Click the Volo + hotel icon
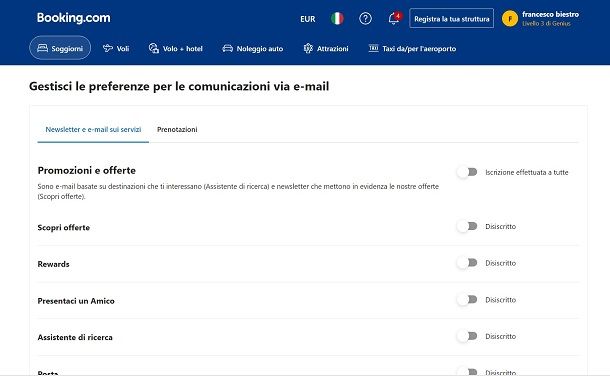 [x=154, y=48]
